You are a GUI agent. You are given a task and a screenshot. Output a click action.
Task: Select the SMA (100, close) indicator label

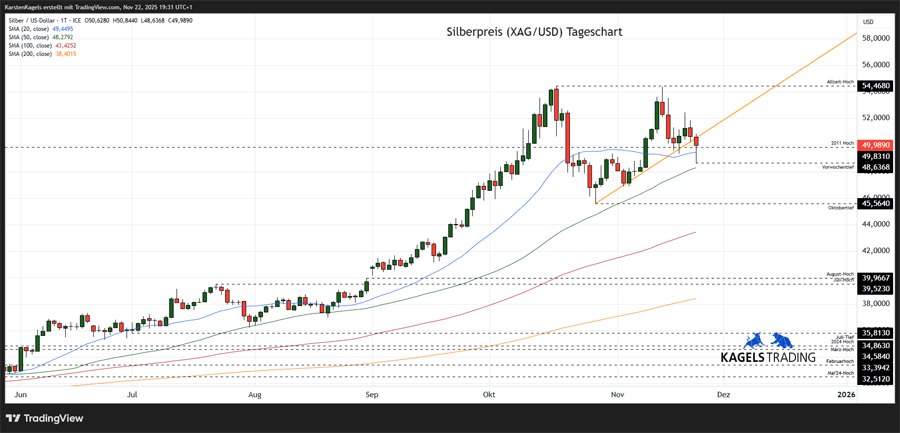tap(40, 46)
